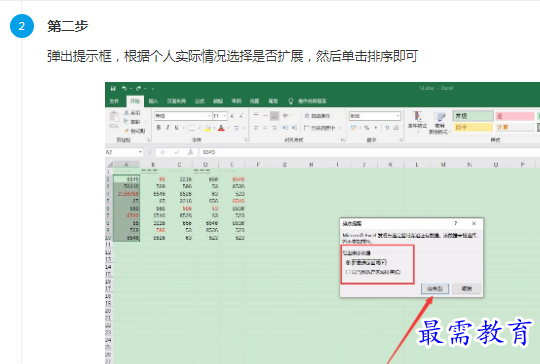This screenshot has width=540, height=364.
Task: Click the decrease indent icon
Action: [285, 128]
